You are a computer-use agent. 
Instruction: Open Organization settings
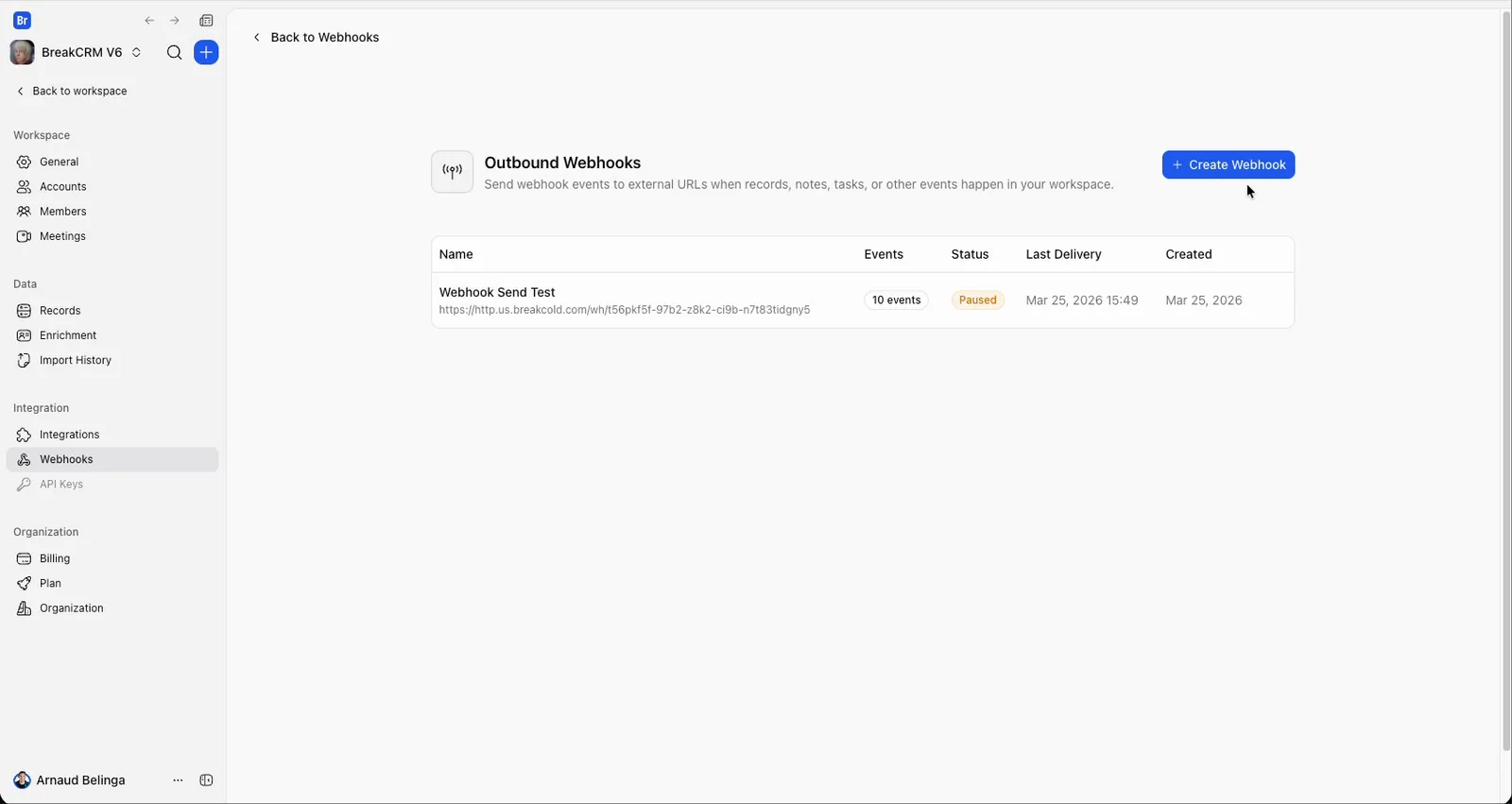click(x=112, y=608)
